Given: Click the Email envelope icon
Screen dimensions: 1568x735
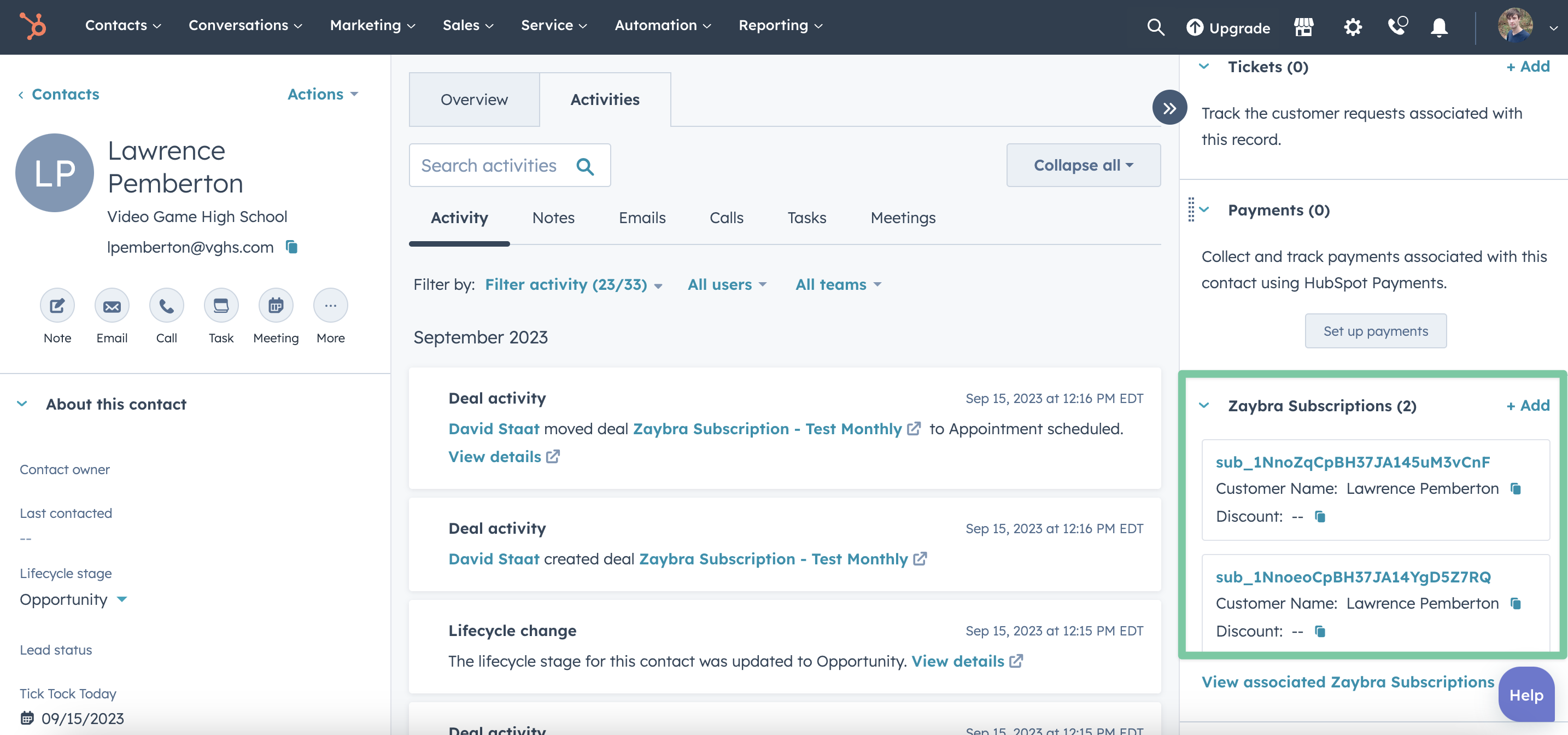Looking at the screenshot, I should 112,306.
